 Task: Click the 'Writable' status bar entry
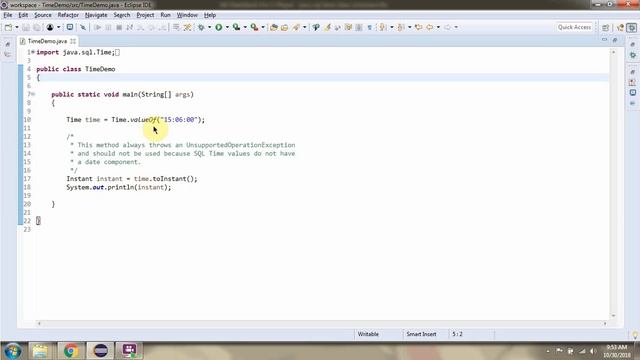coord(368,334)
